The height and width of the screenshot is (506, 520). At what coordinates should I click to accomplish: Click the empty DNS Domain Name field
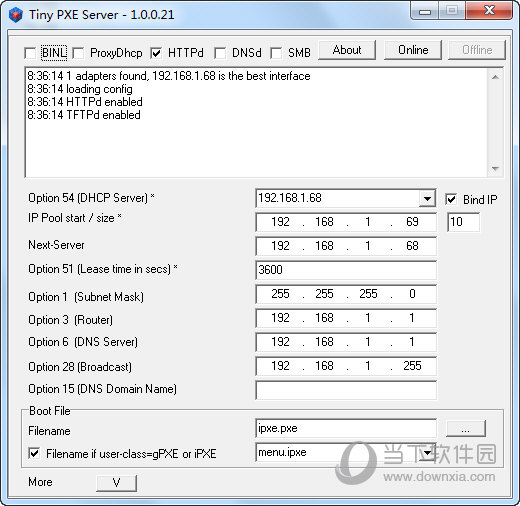tap(346, 390)
